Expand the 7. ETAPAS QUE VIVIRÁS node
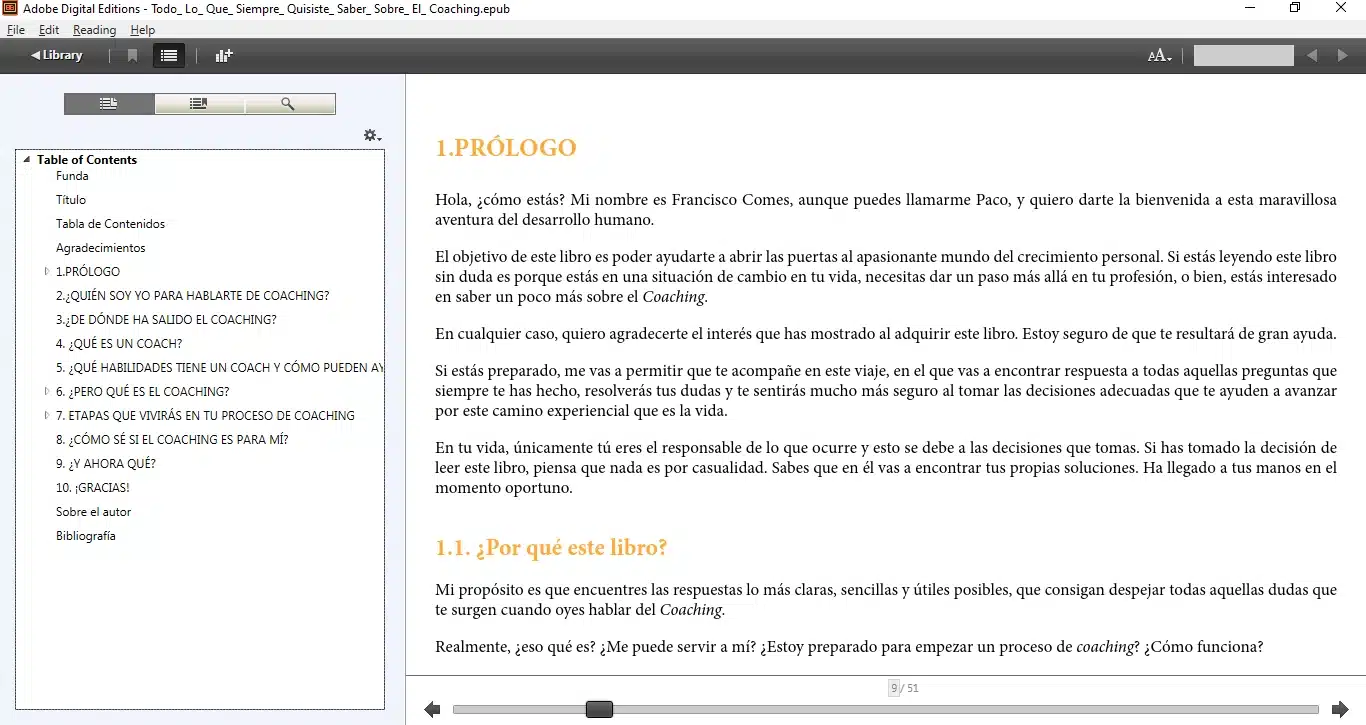Viewport: 1366px width, 725px height. (47, 416)
